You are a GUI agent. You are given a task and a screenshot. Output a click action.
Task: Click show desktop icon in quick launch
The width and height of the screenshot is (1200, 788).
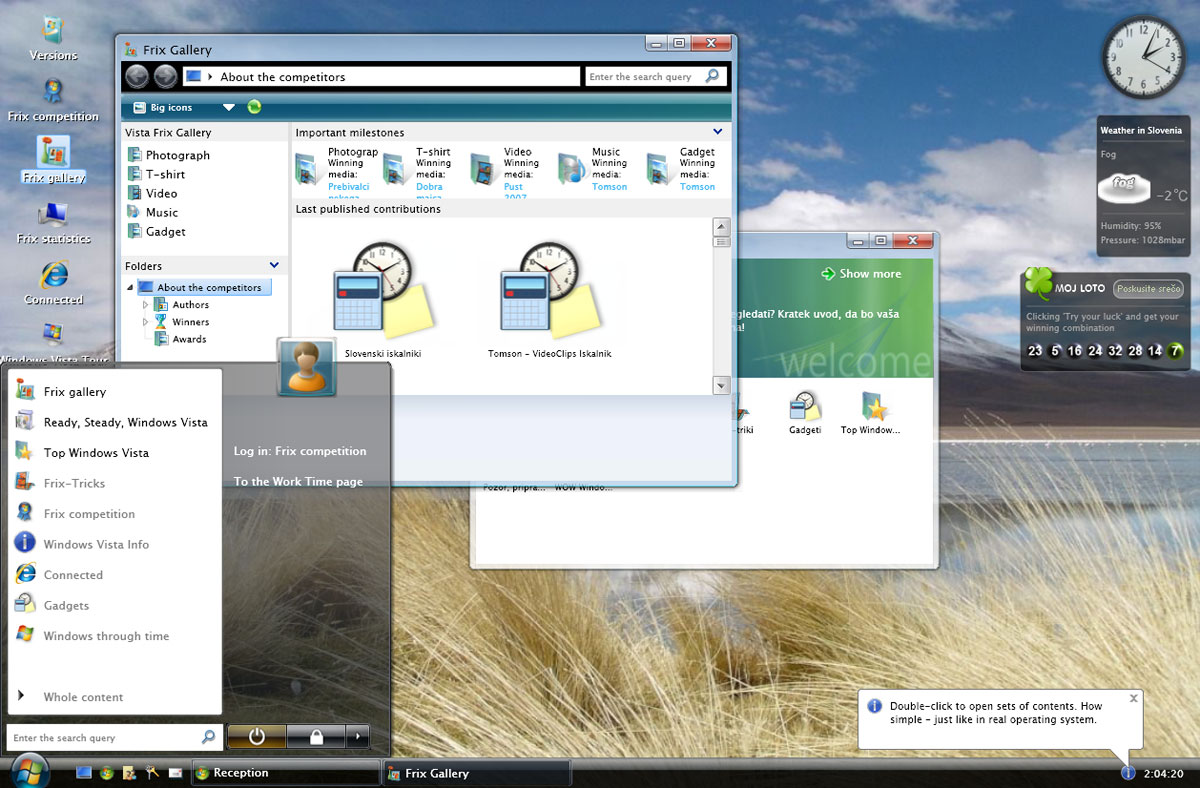click(84, 773)
